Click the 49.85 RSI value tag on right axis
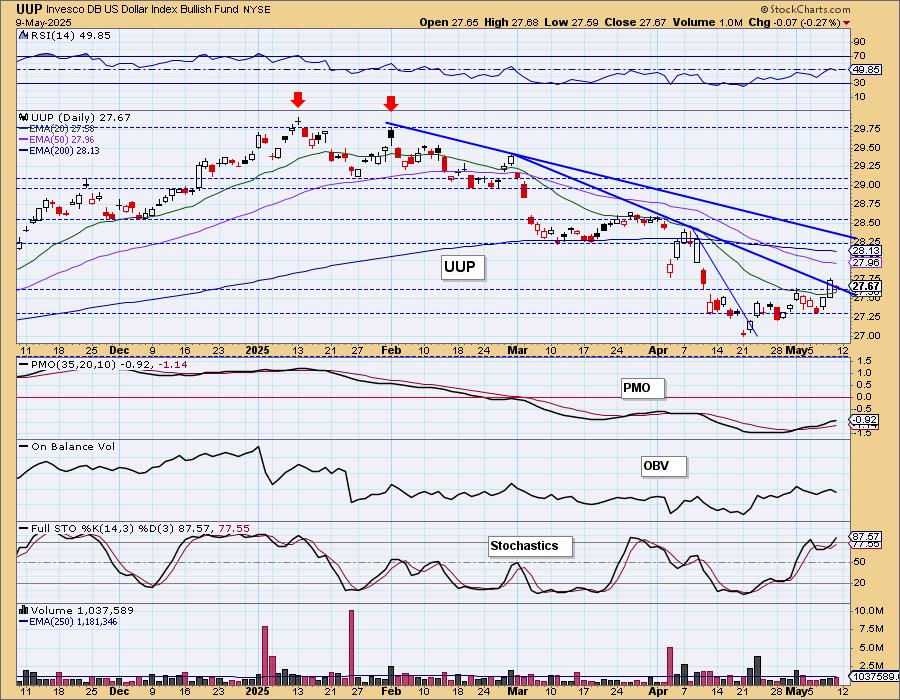Screen dimensions: 900x700 click(866, 69)
